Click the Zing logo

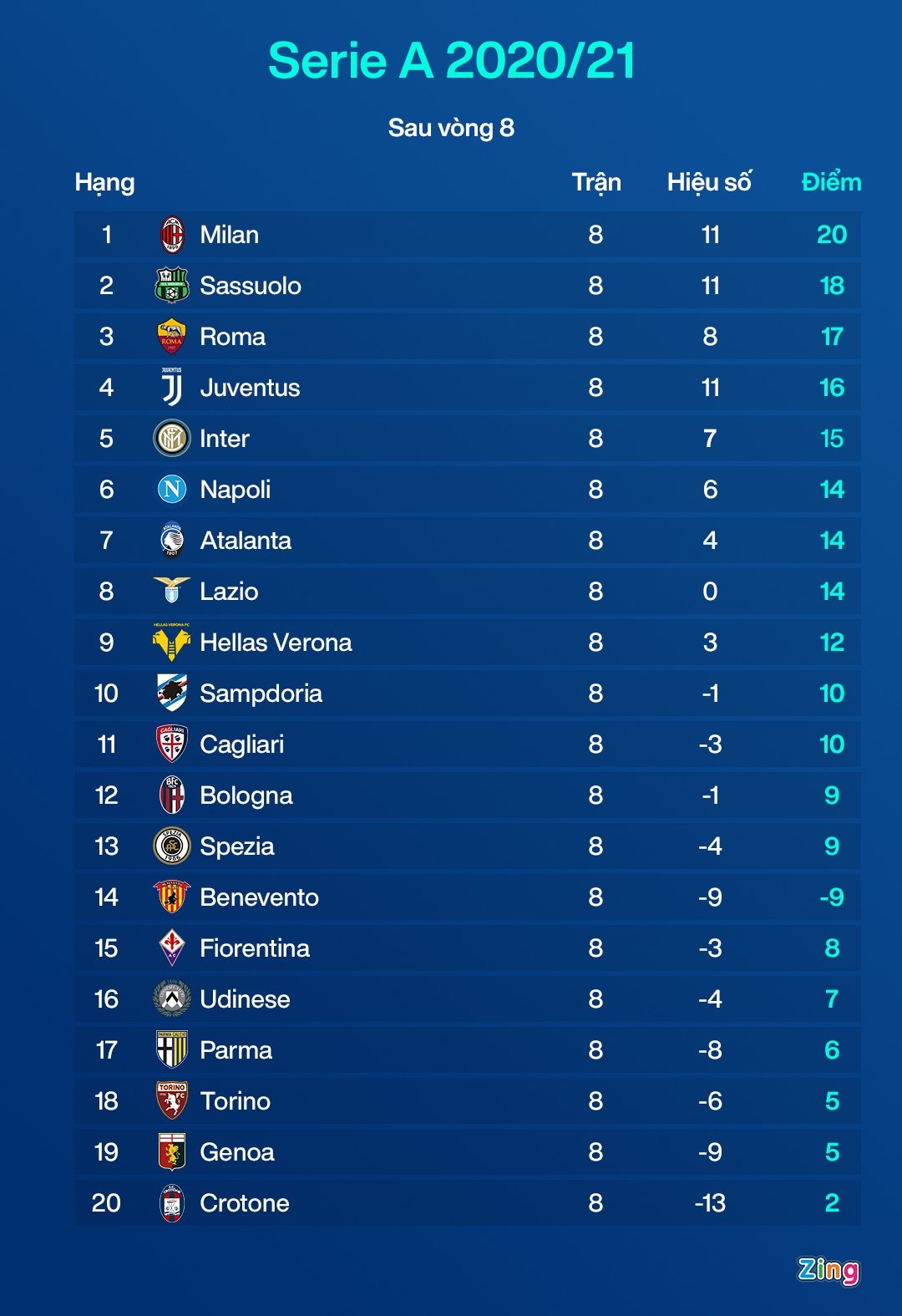coord(828,1270)
